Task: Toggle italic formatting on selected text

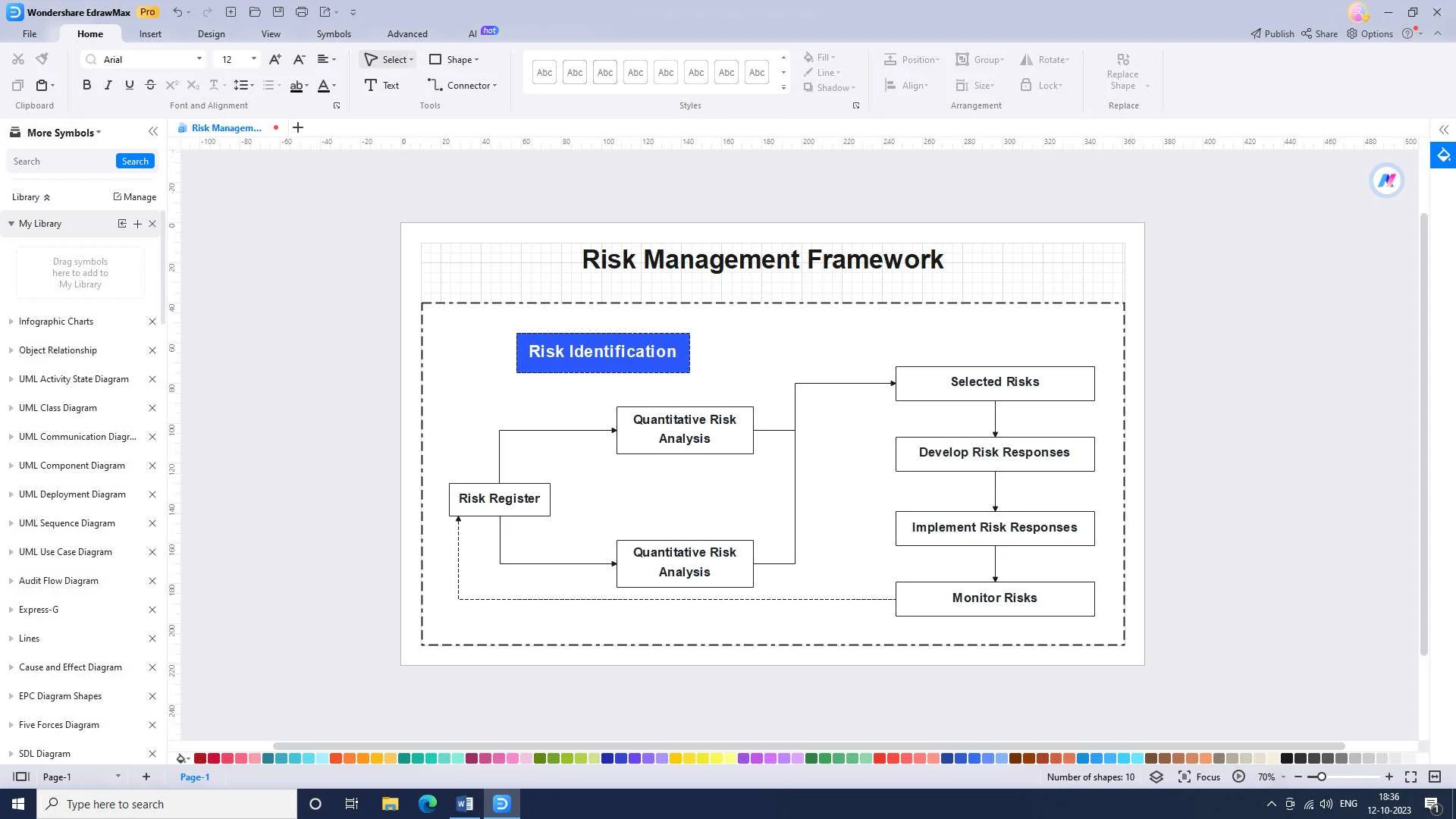Action: point(108,86)
